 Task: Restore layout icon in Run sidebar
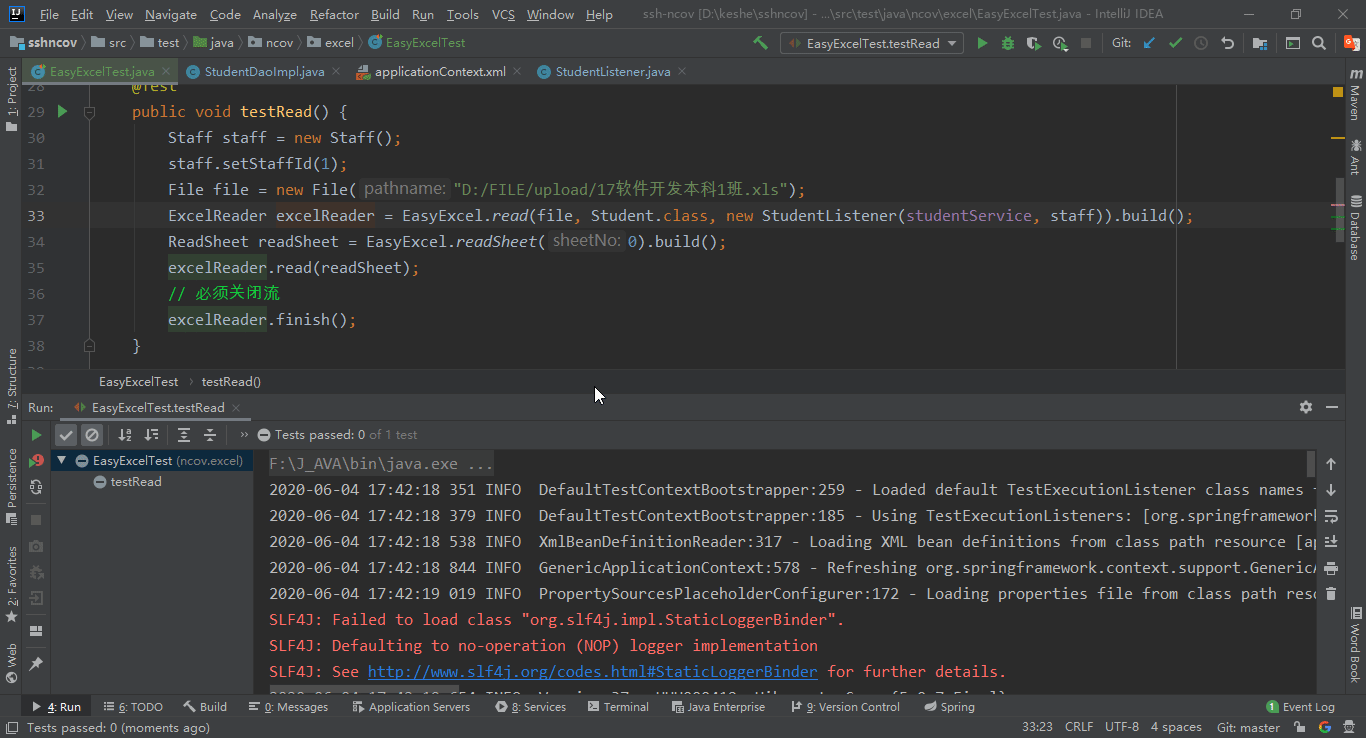(36, 631)
